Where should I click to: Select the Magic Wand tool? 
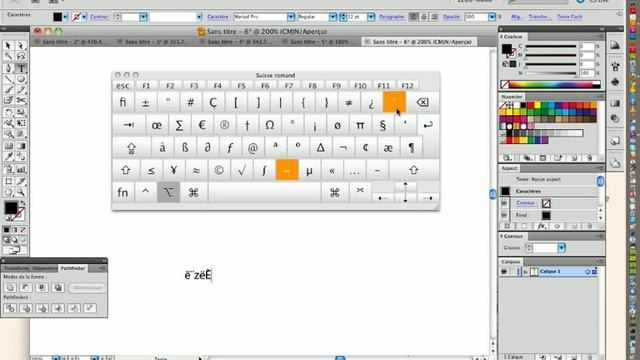(8, 56)
